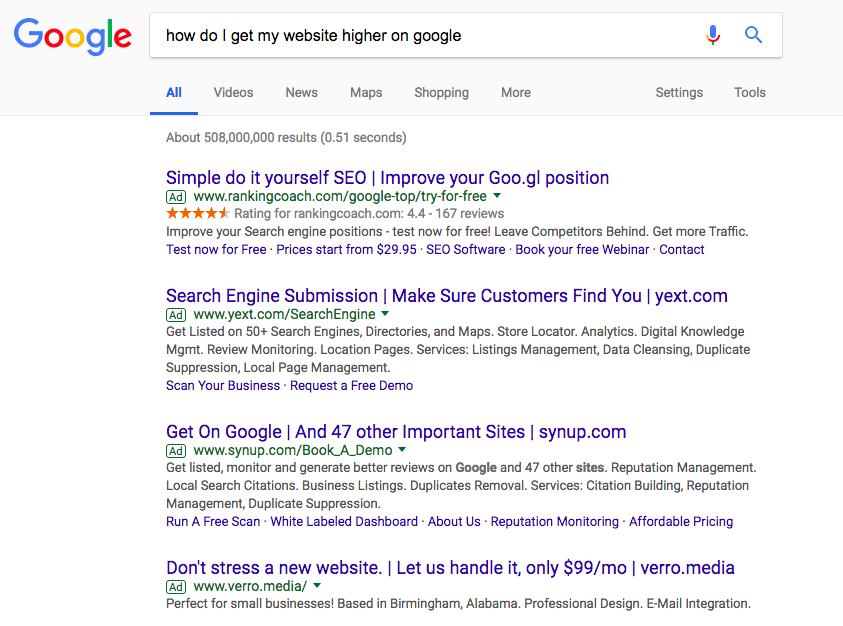Start voice search with microphone icon
Image resolution: width=843 pixels, height=626 pixels.
(x=713, y=35)
